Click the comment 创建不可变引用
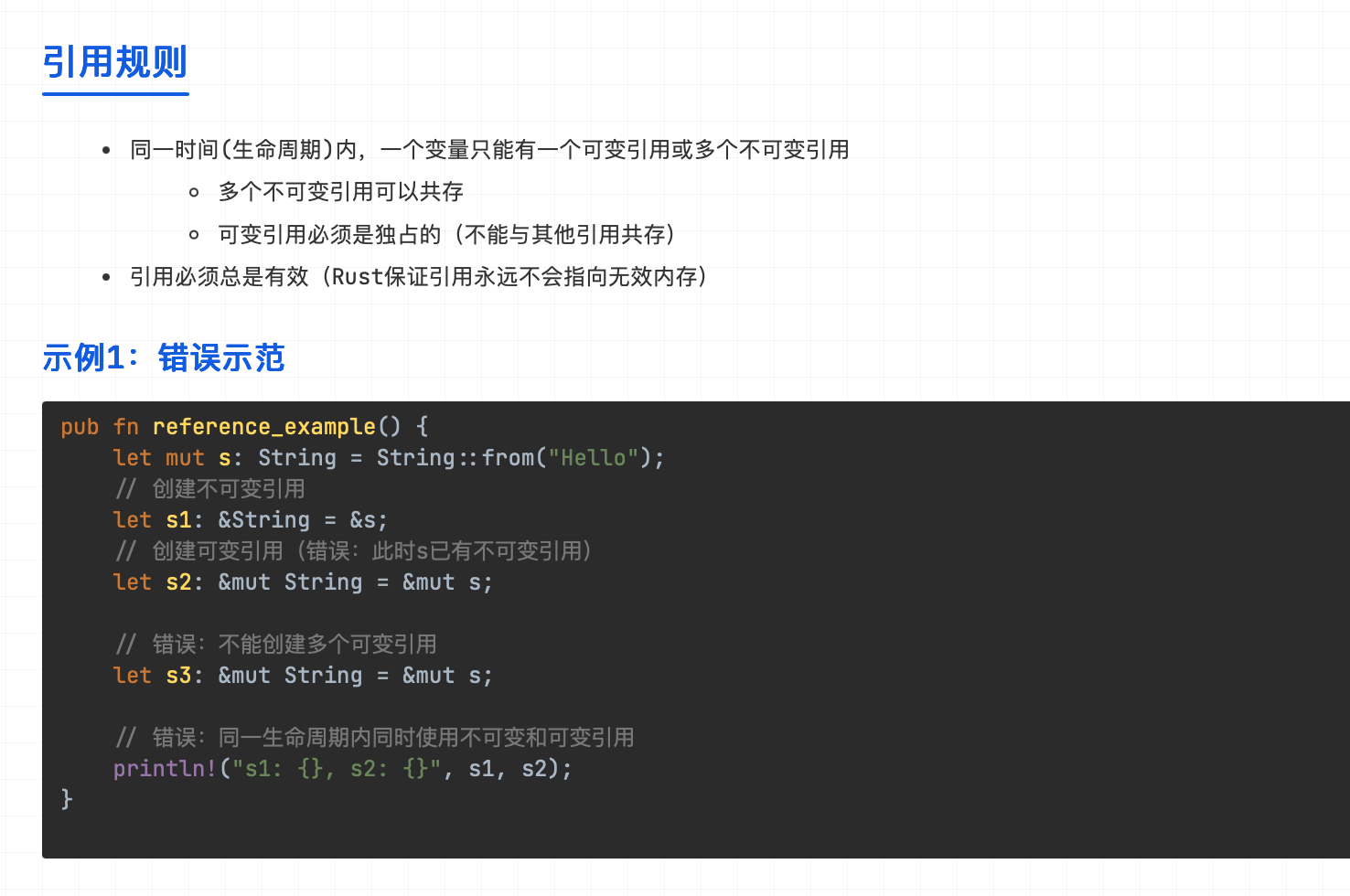Screen dimensions: 1350x896 pyautogui.click(x=209, y=488)
